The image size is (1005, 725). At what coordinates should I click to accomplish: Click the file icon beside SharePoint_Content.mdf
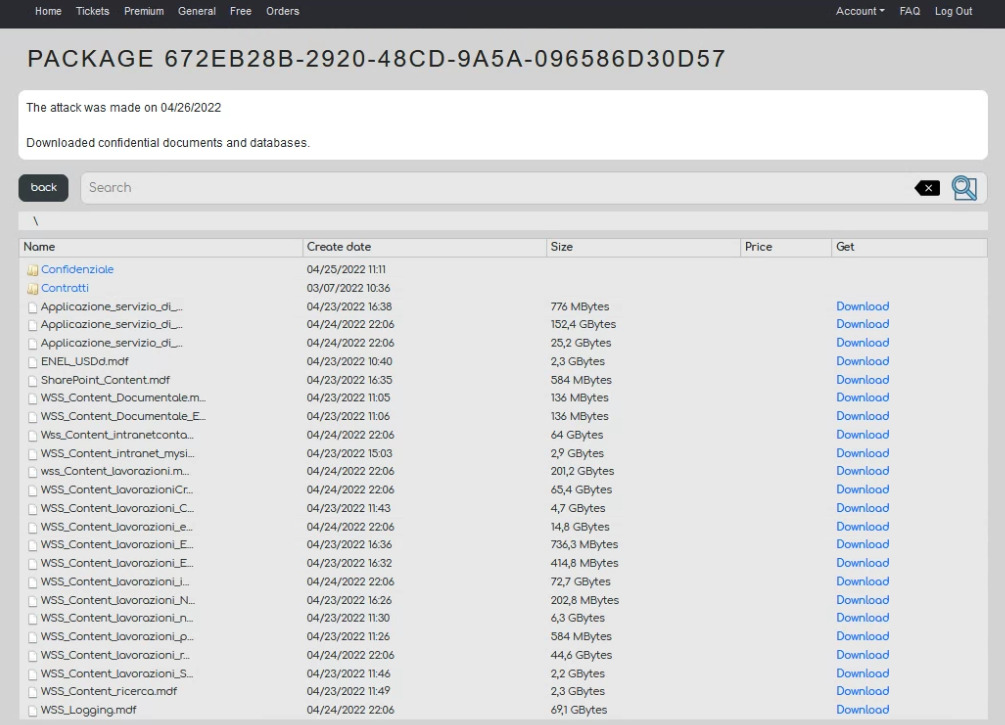(x=32, y=381)
